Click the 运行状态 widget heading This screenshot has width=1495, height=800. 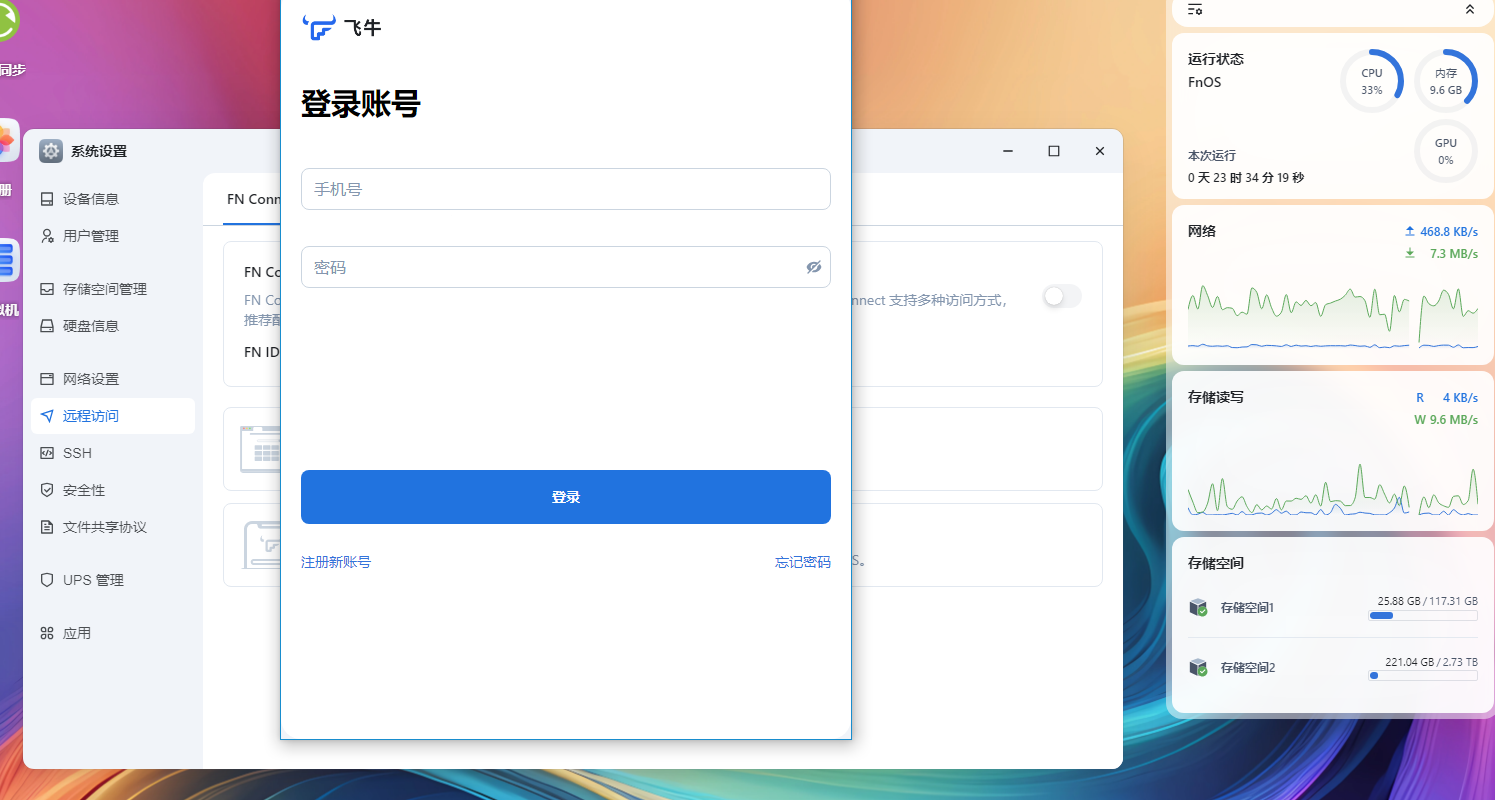(1216, 59)
